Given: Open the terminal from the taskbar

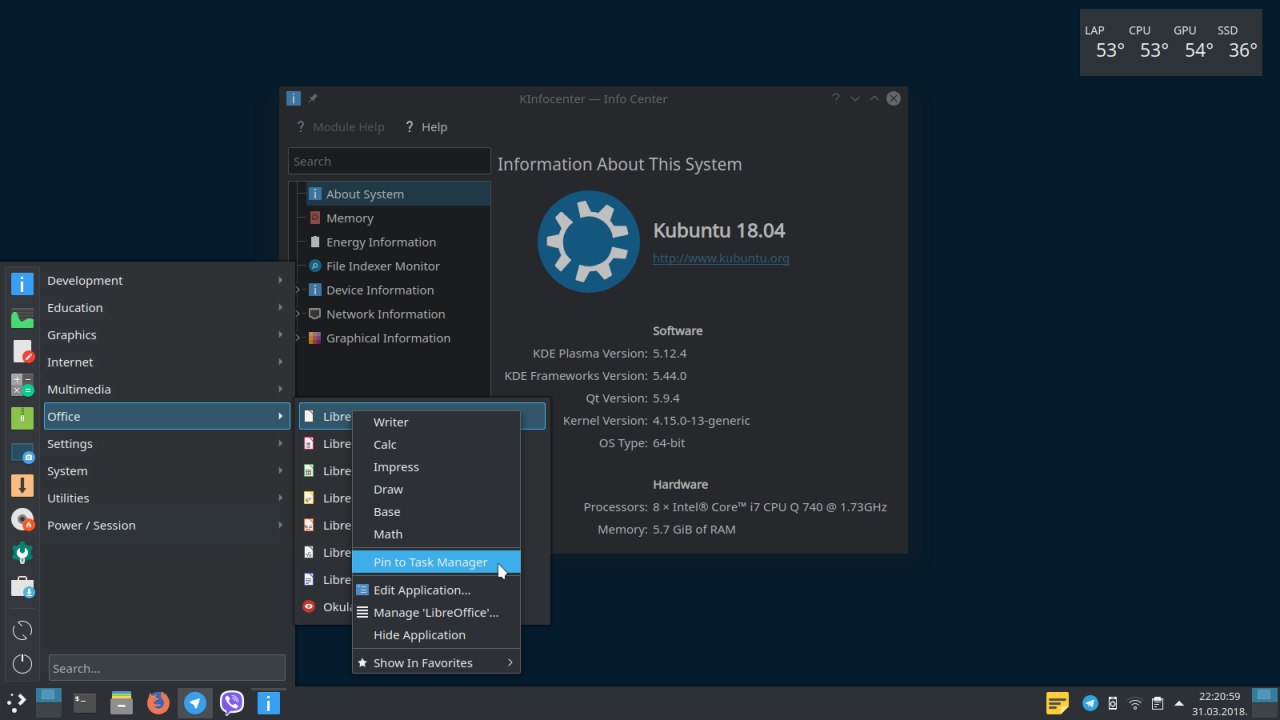Looking at the screenshot, I should pos(85,703).
